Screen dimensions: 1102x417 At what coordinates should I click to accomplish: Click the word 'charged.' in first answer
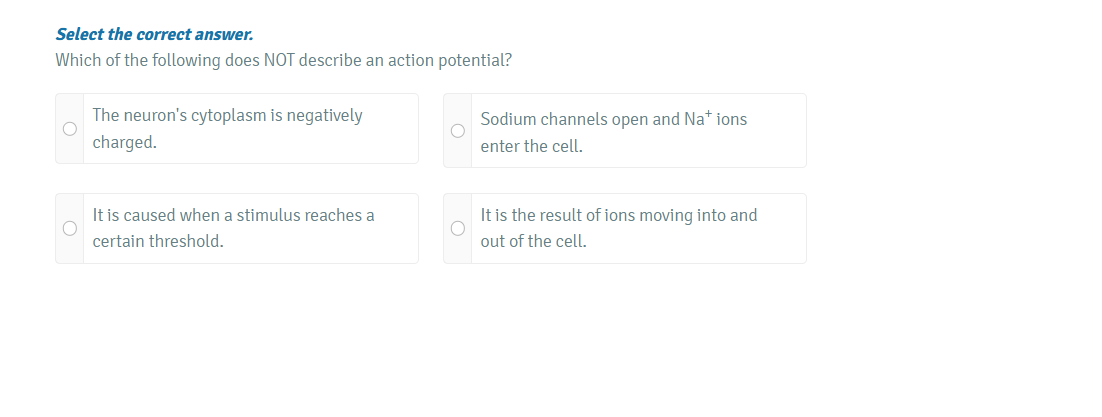tap(124, 142)
